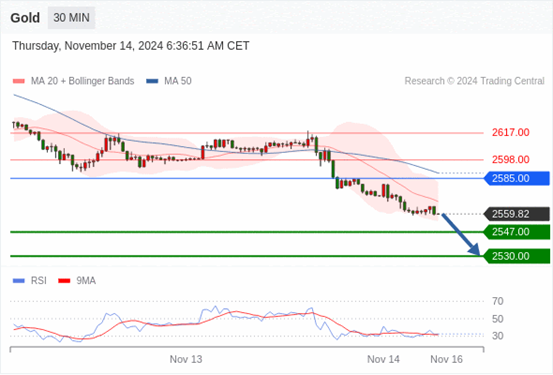The image size is (553, 375).
Task: Toggle the RSI legend entry
Action: click(x=30, y=281)
